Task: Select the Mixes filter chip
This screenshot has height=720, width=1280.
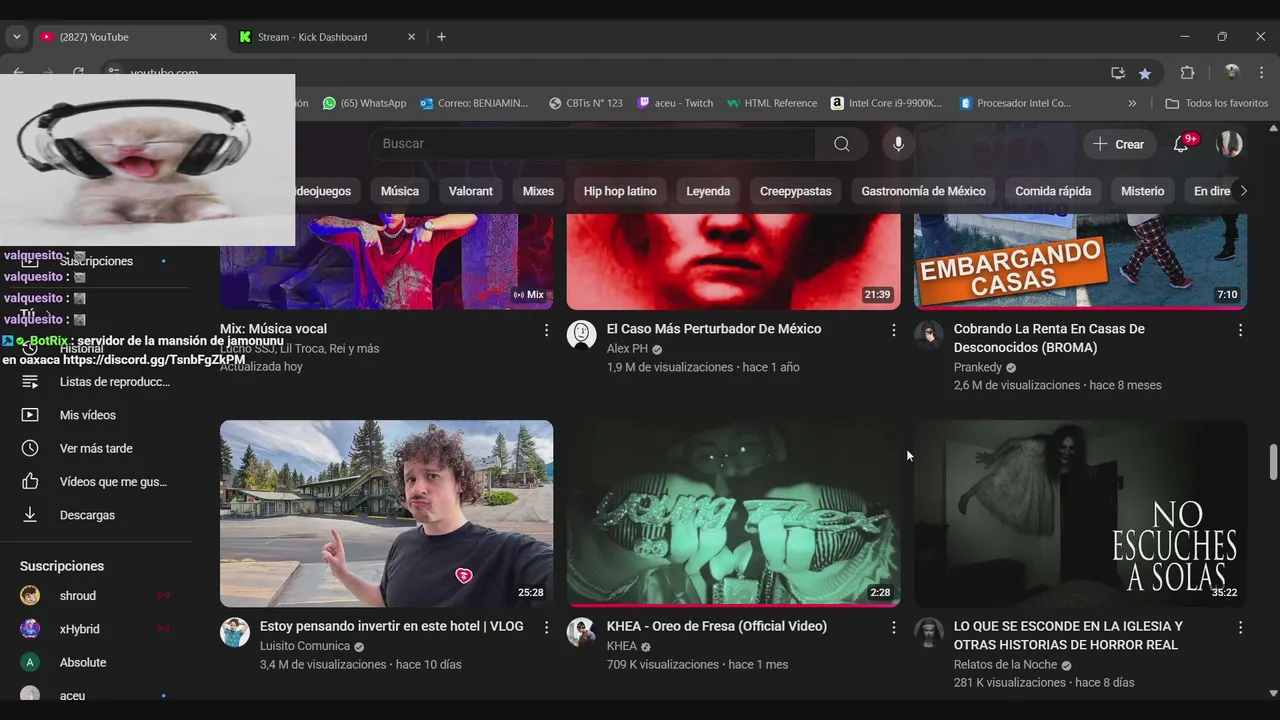Action: [x=538, y=191]
